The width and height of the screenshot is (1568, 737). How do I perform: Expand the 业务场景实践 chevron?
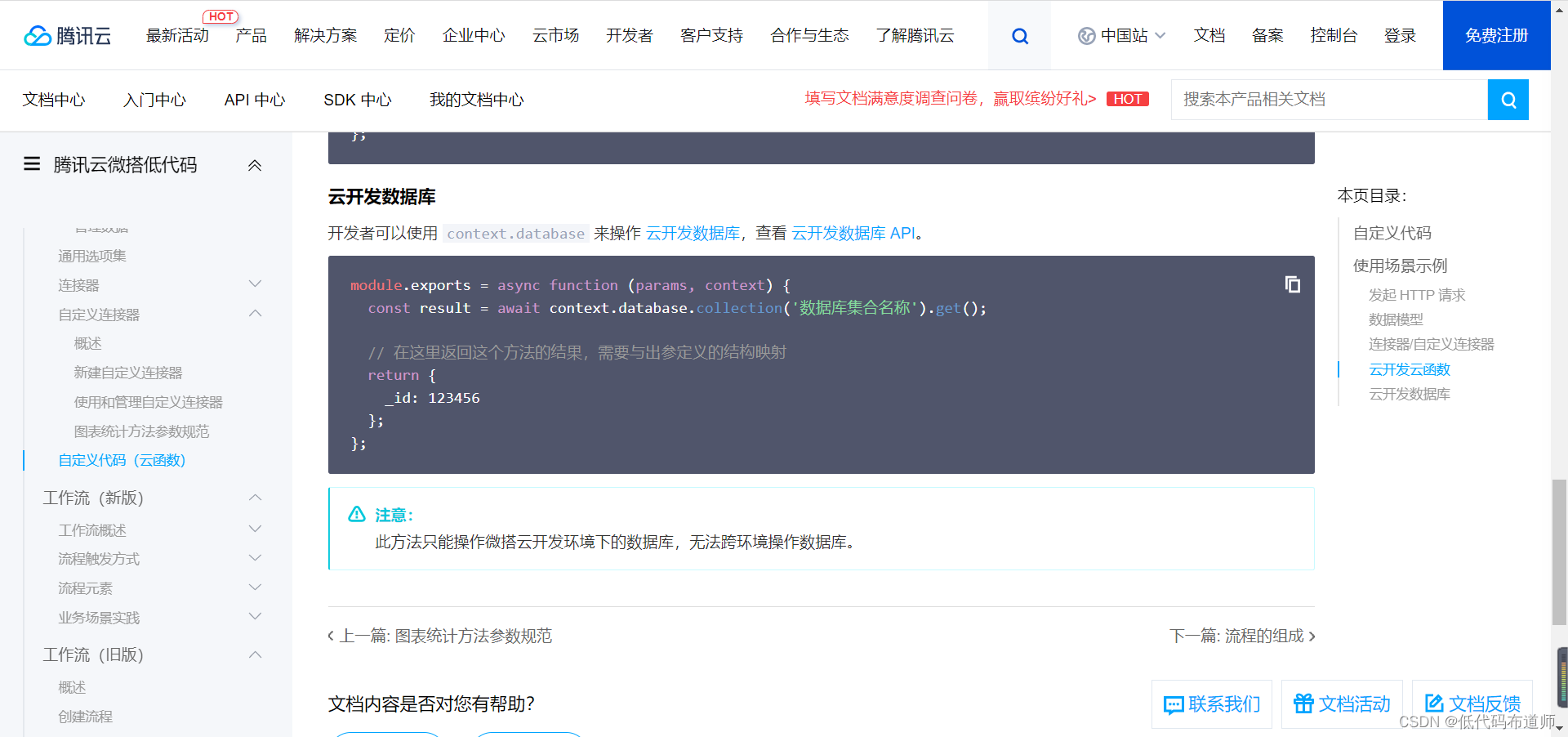(255, 617)
